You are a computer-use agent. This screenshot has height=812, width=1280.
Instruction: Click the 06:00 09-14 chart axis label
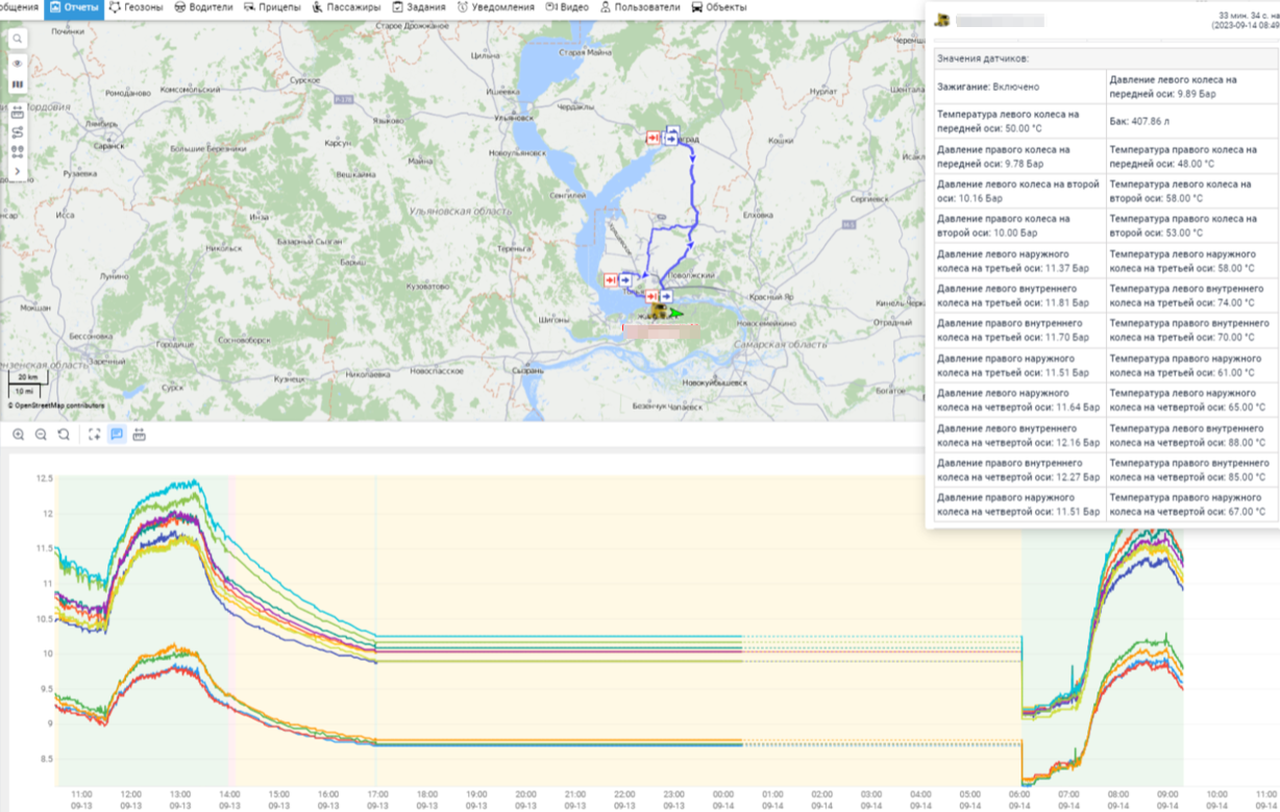pos(1020,799)
